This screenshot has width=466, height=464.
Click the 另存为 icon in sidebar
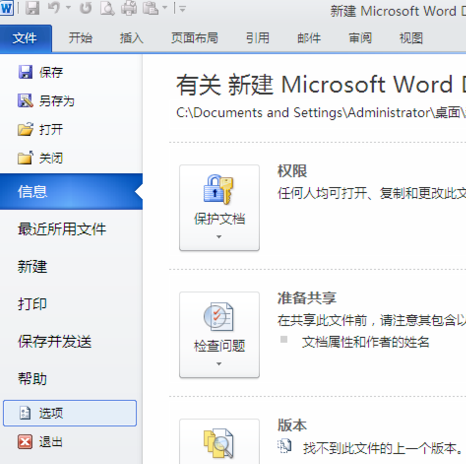25,101
